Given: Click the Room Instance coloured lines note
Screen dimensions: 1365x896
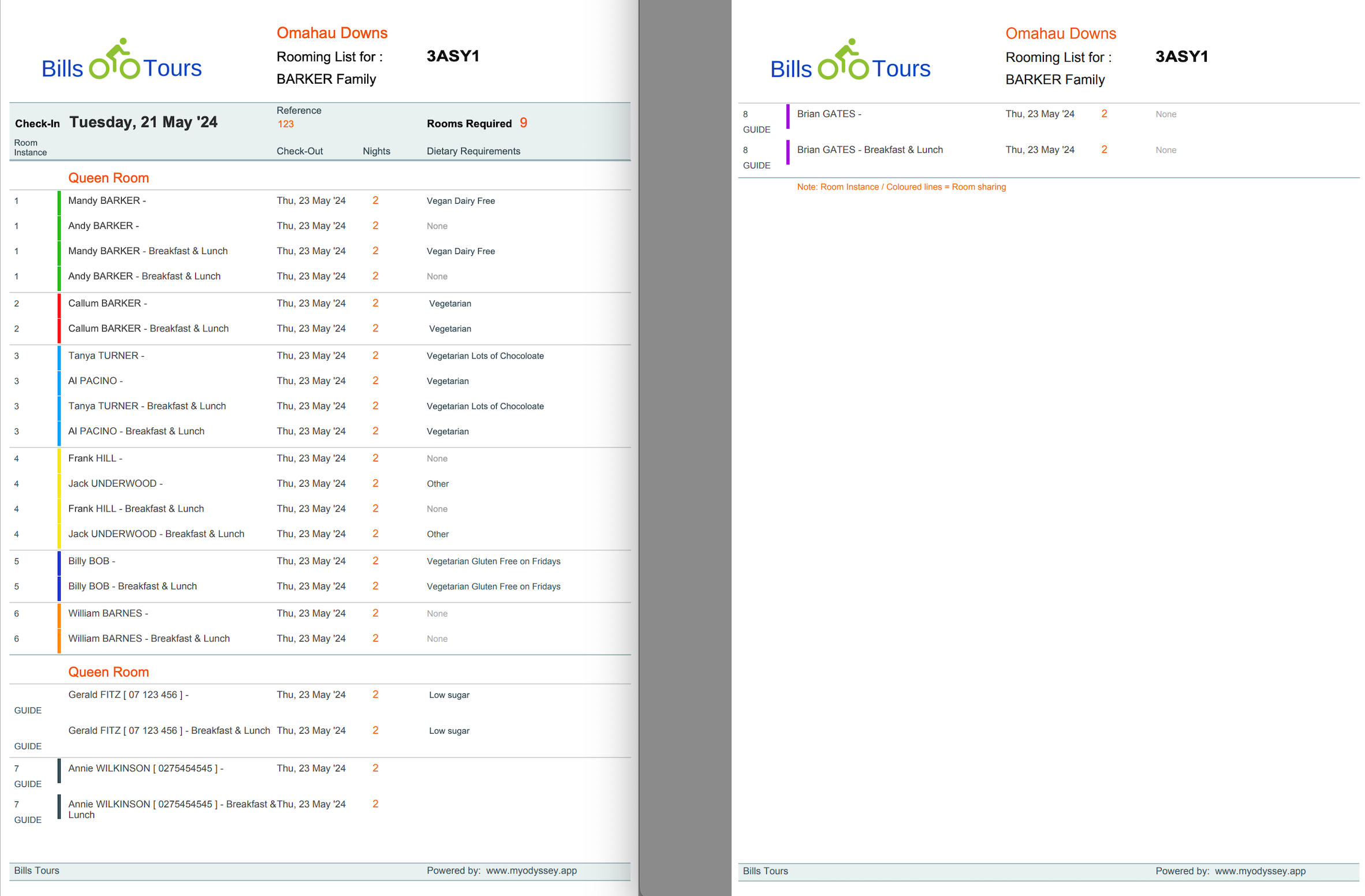Looking at the screenshot, I should click(x=901, y=187).
